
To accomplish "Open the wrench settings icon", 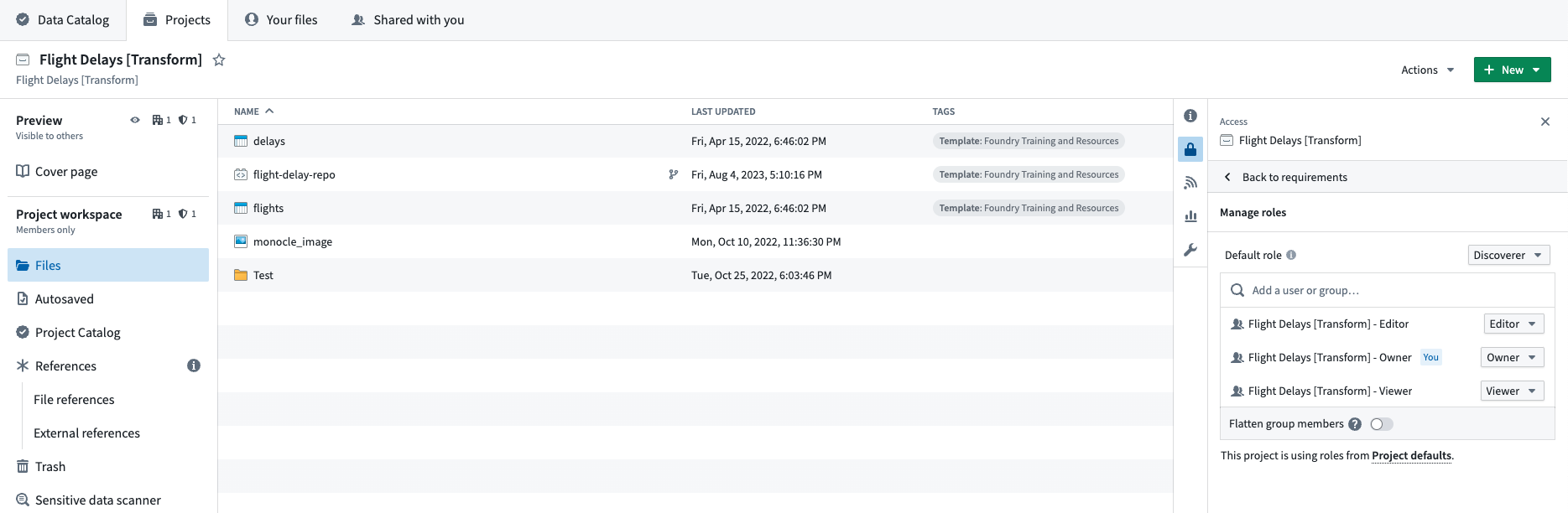I will click(1190, 250).
